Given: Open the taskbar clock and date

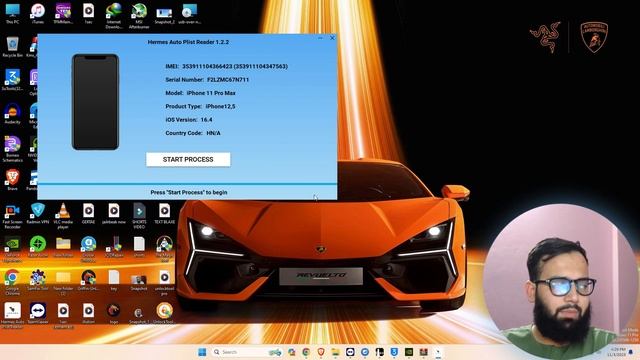Looking at the screenshot, I should (x=617, y=352).
